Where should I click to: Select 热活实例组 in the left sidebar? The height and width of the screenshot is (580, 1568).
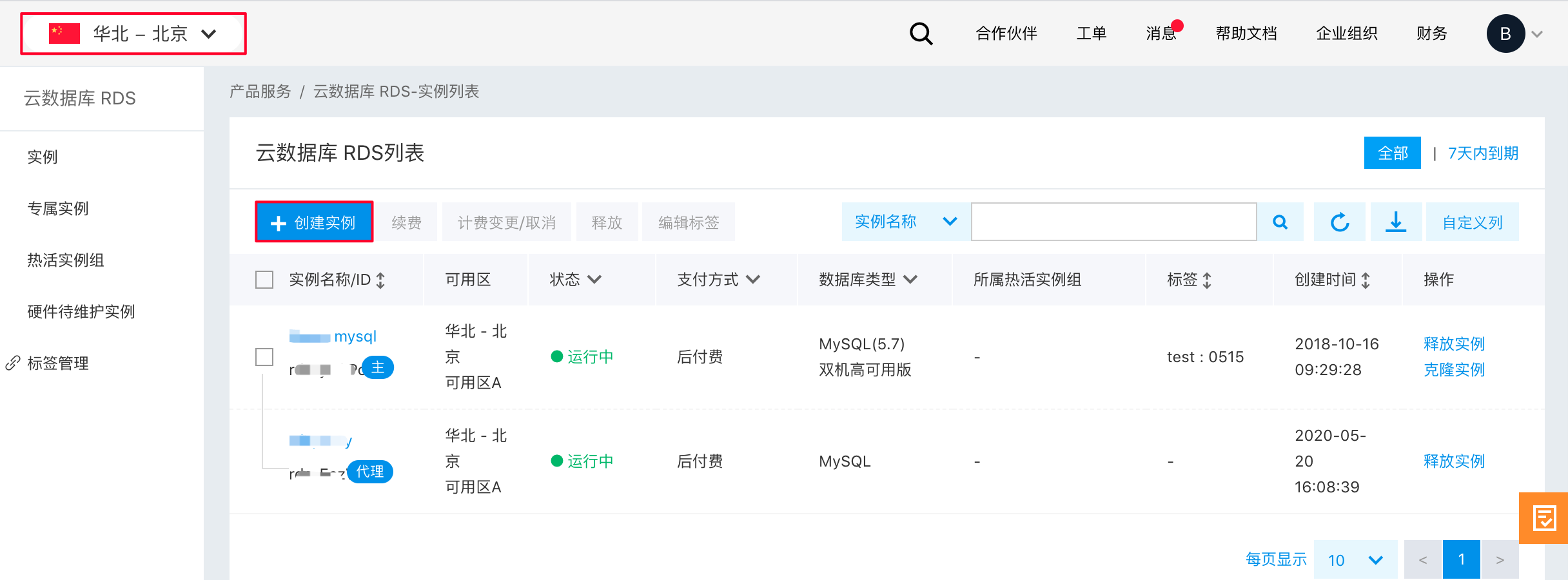tap(66, 260)
